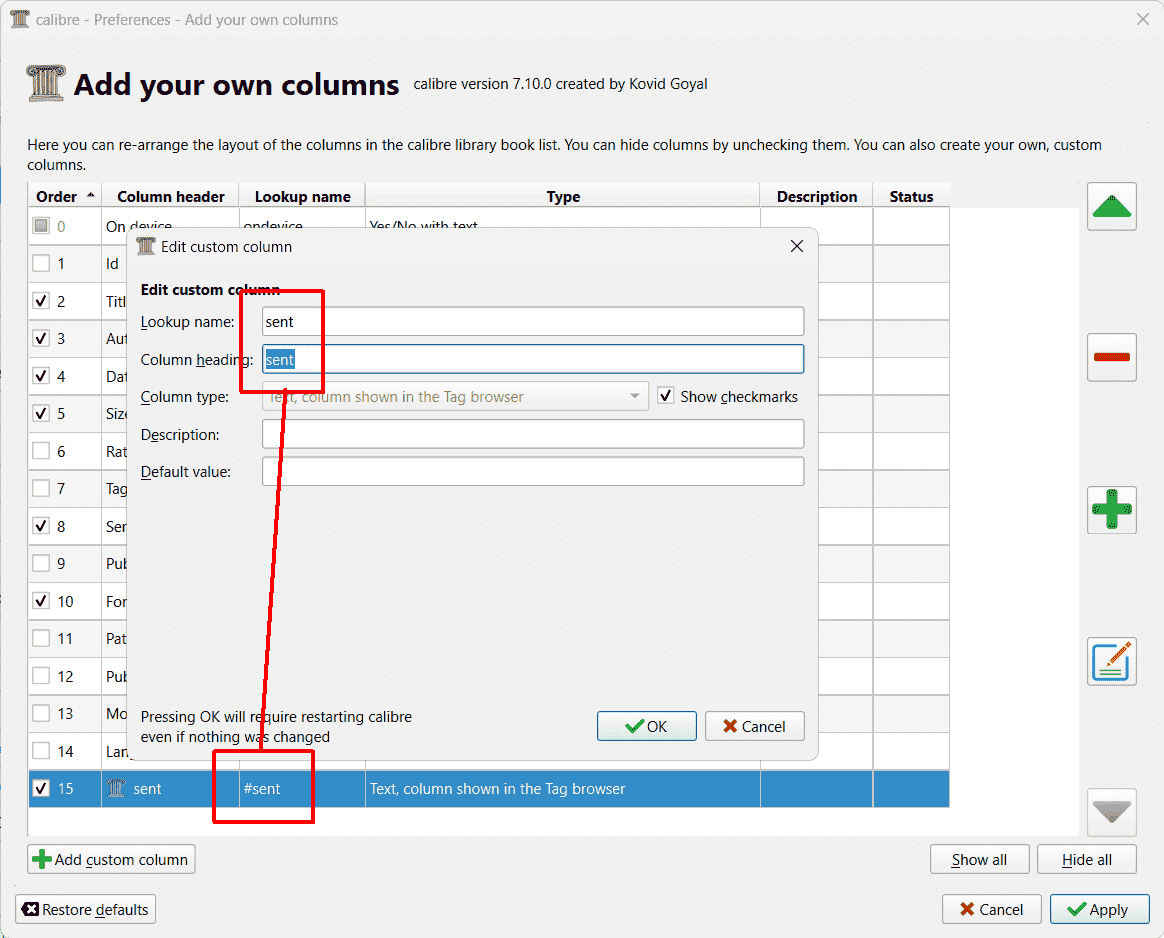Click the green plus add column icon
Viewport: 1164px width, 938px height.
(x=1112, y=510)
